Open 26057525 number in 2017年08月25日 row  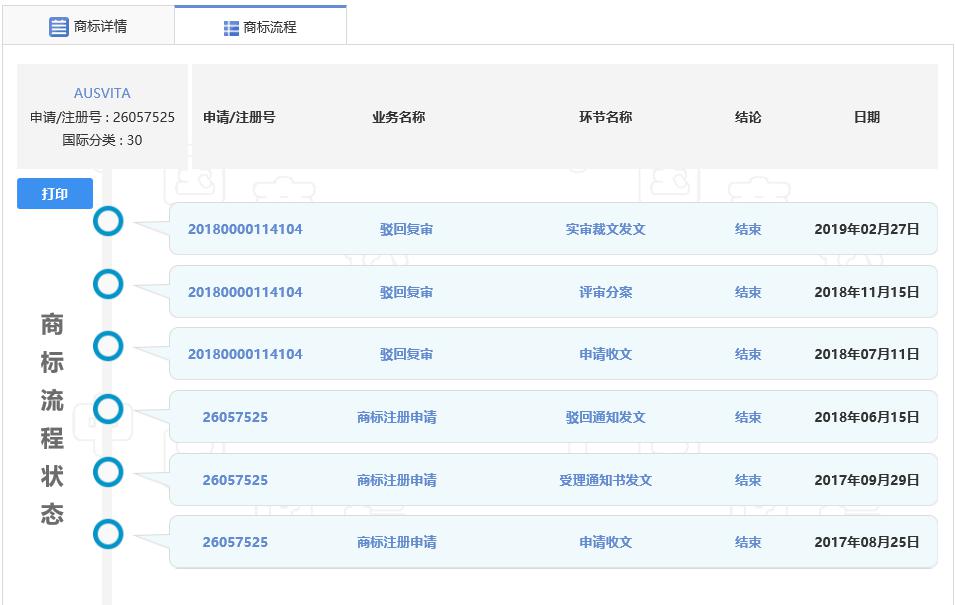[x=235, y=542]
